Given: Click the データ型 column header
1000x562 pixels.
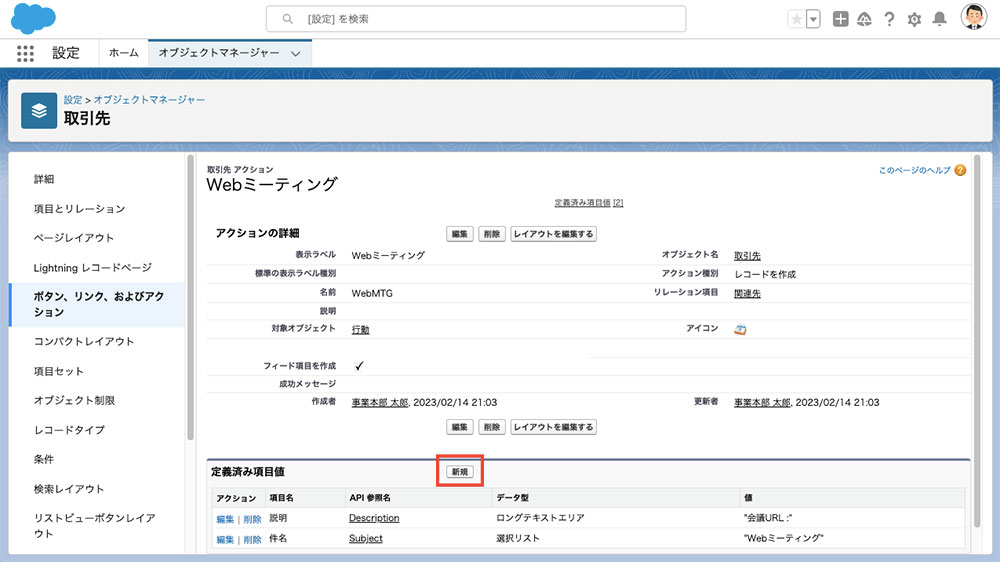Looking at the screenshot, I should [x=513, y=498].
